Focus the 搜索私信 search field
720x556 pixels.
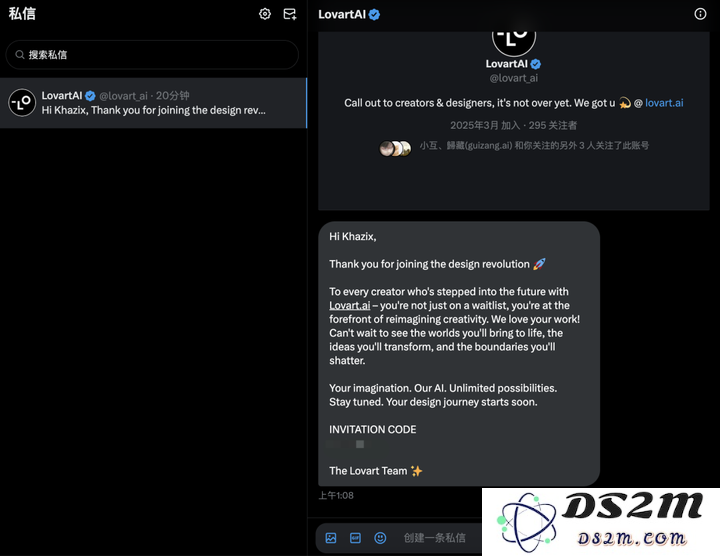click(152, 55)
